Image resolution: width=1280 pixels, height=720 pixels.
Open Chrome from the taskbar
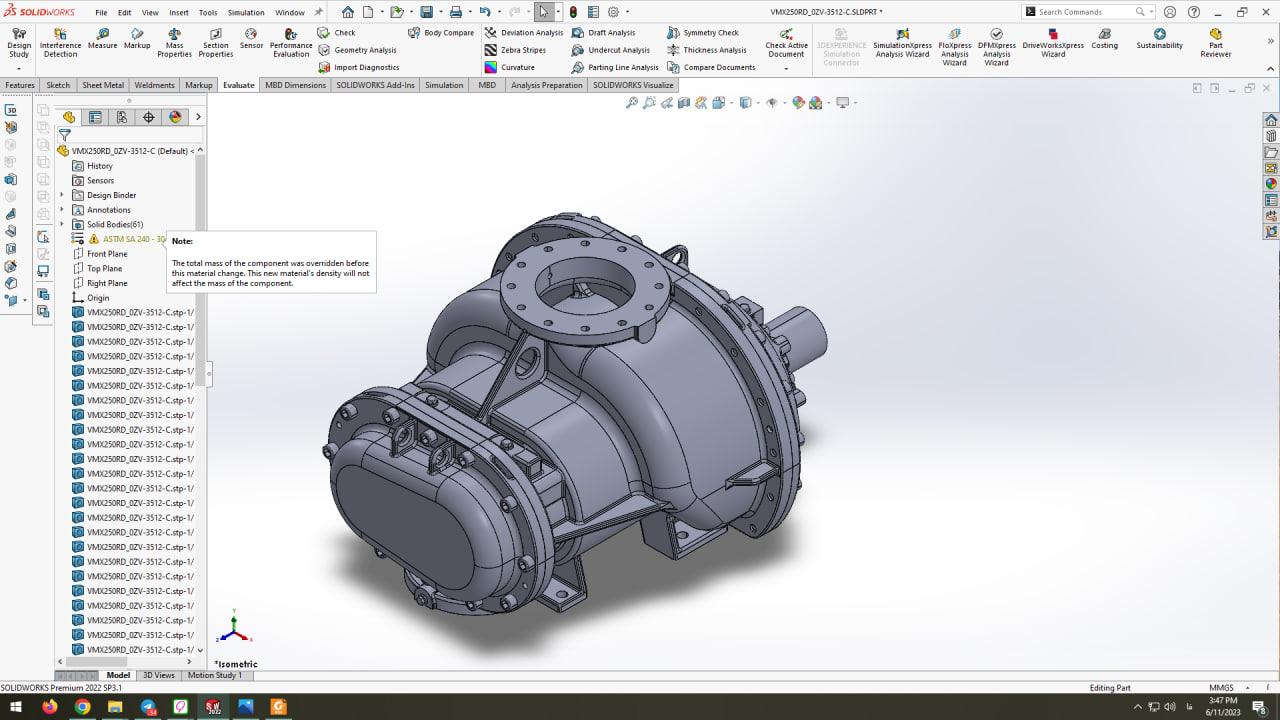[x=82, y=707]
